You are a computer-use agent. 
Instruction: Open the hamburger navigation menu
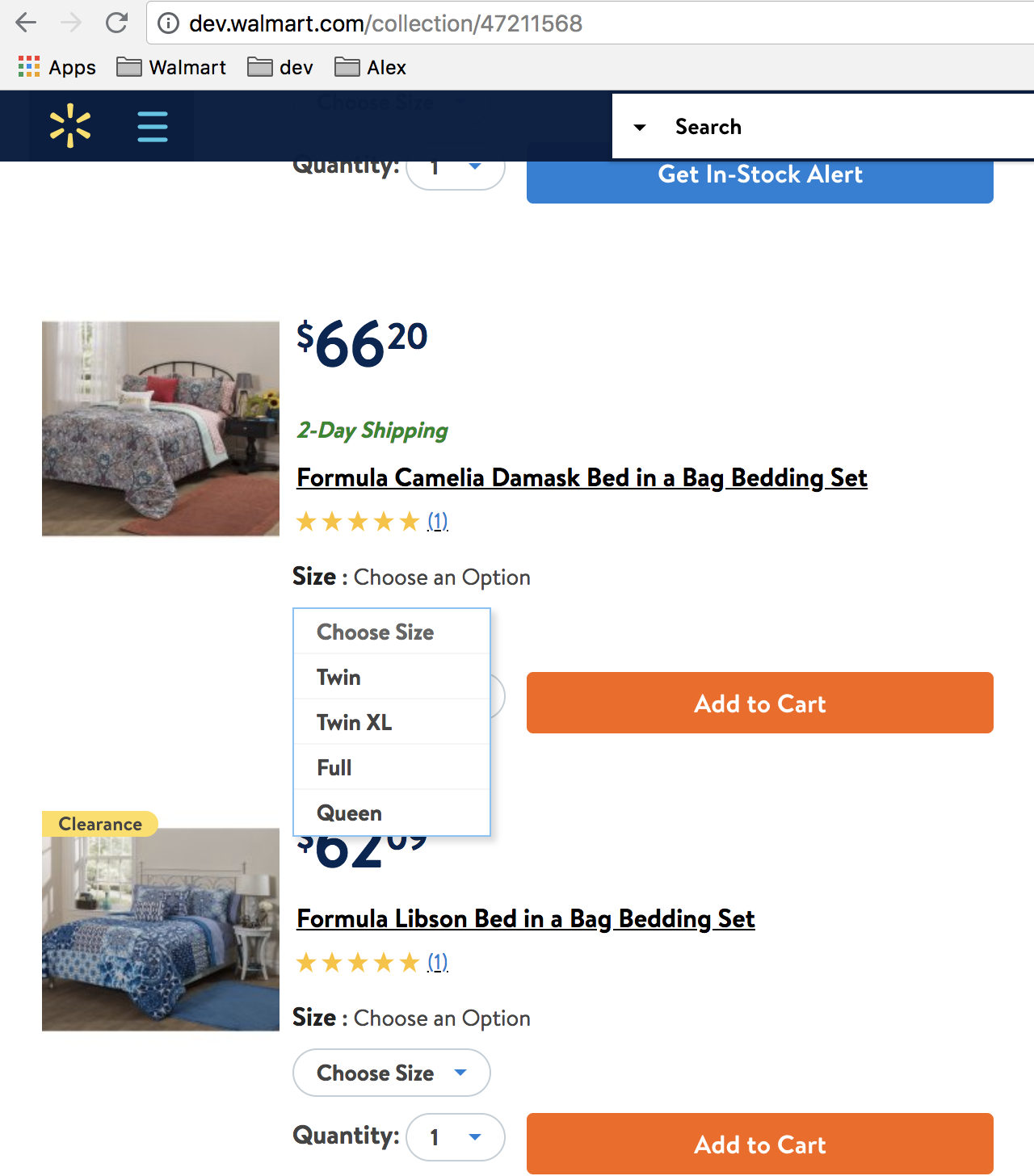pyautogui.click(x=153, y=126)
